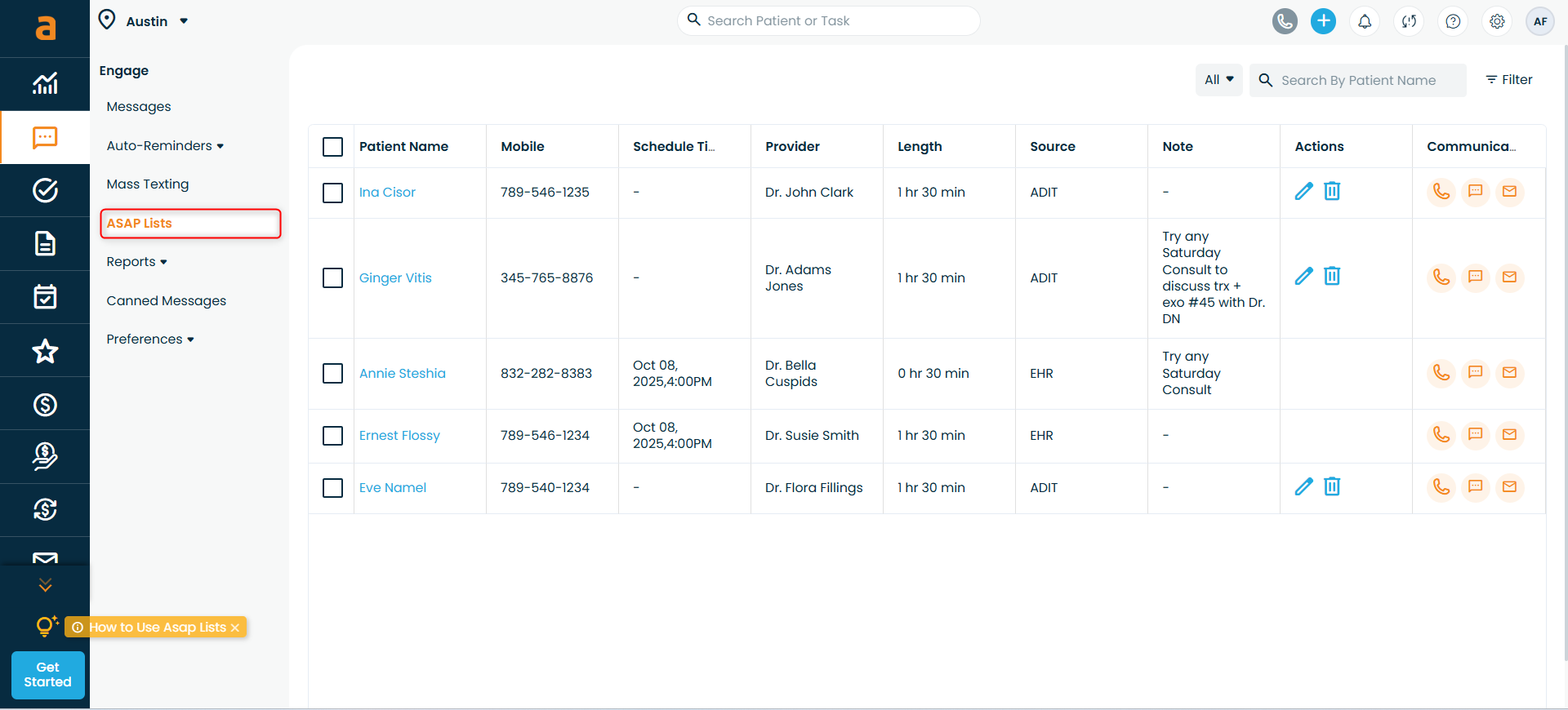The width and height of the screenshot is (1568, 710).
Task: Click the blue plus add button in header
Action: tap(1323, 21)
